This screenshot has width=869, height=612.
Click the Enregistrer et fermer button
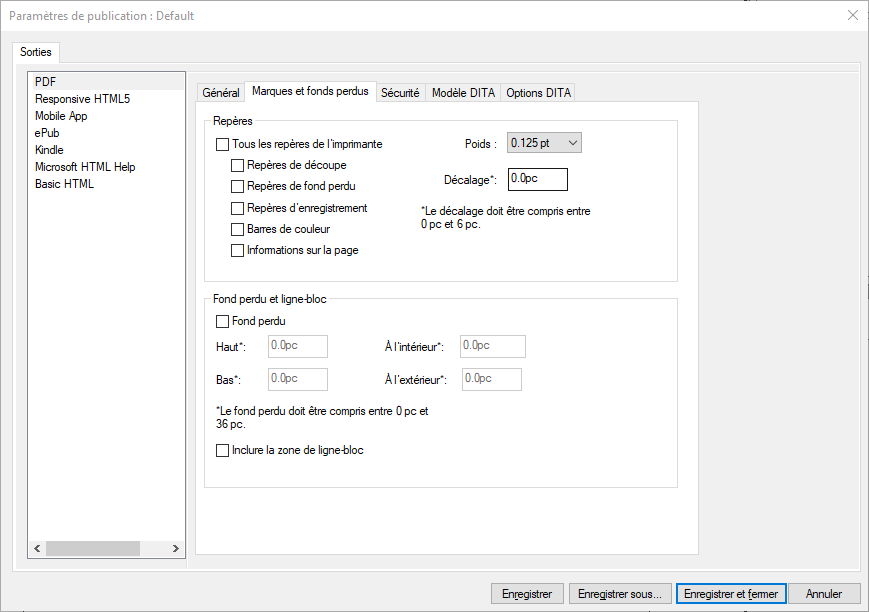click(731, 594)
